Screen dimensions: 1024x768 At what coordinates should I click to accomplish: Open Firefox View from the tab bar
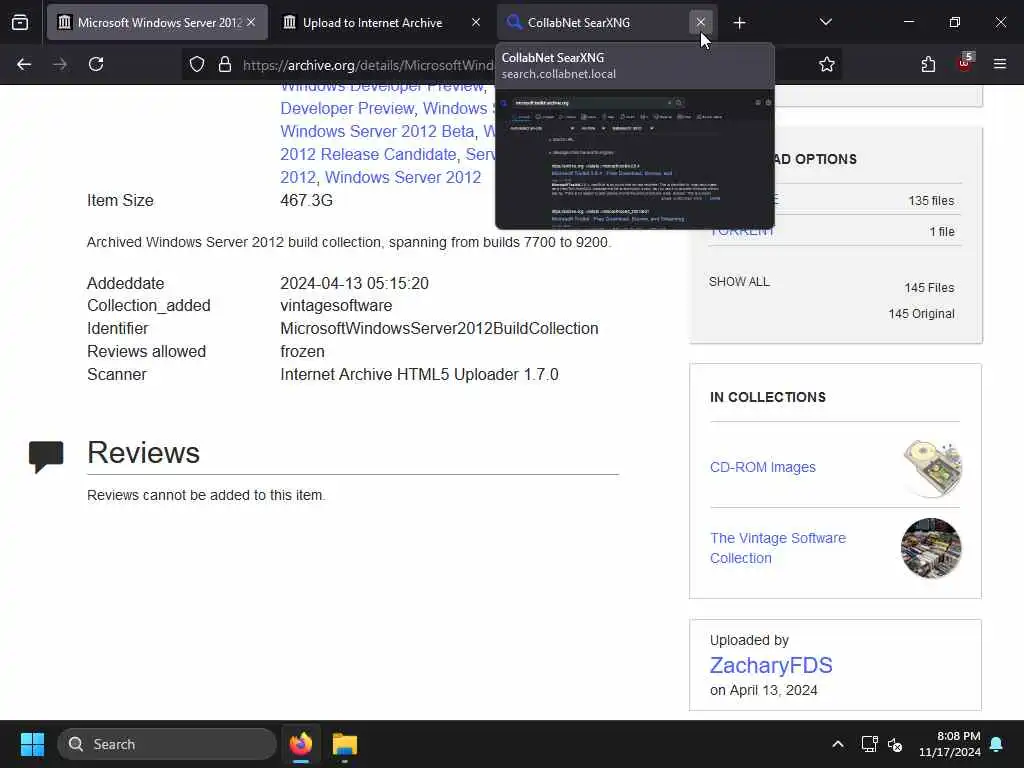[20, 22]
